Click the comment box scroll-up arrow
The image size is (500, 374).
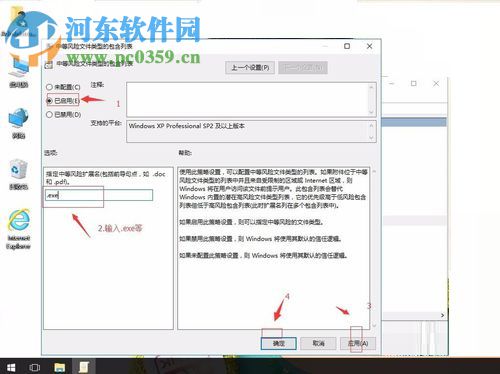coord(371,87)
